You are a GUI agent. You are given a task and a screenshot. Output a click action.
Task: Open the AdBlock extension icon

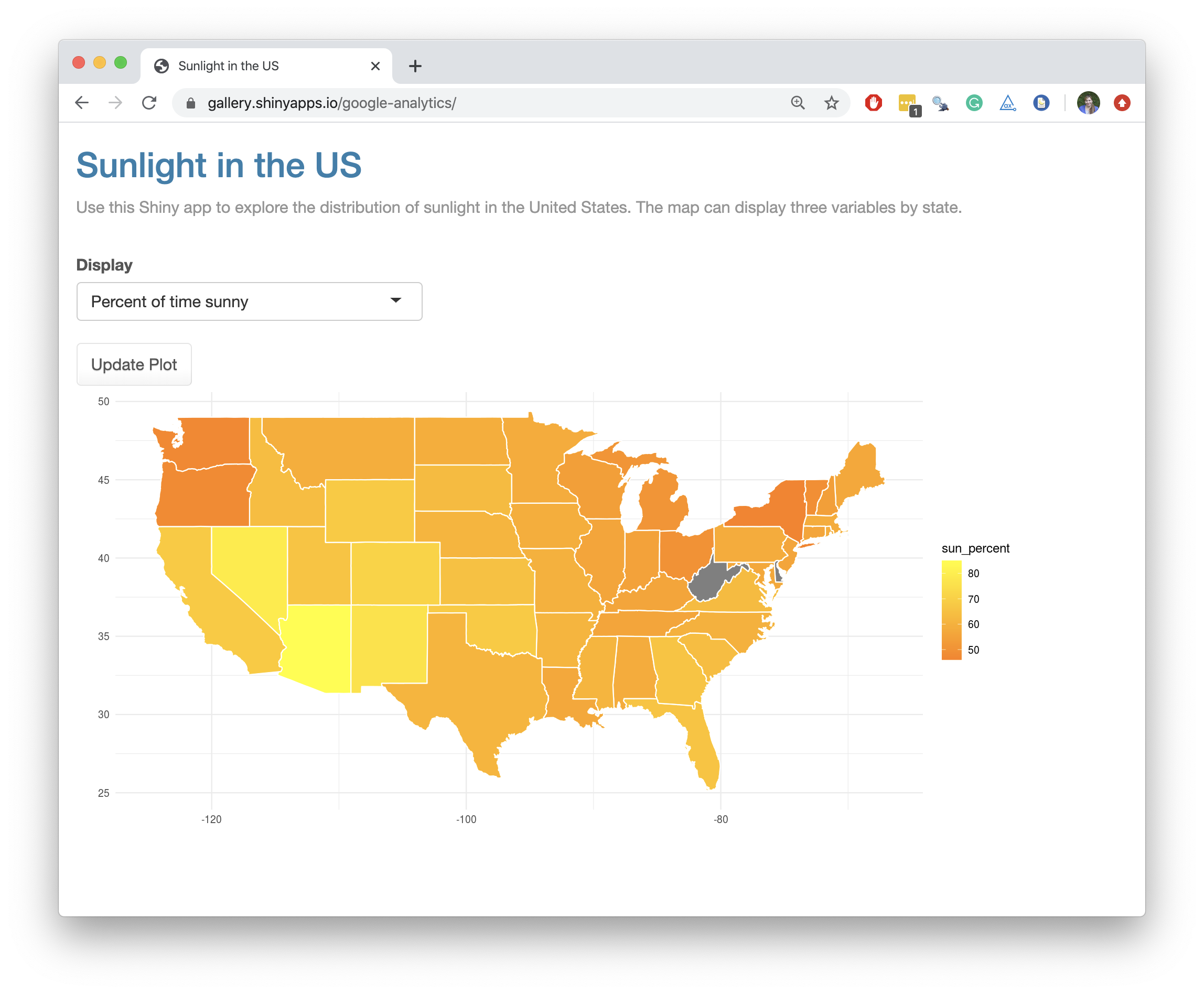click(874, 103)
